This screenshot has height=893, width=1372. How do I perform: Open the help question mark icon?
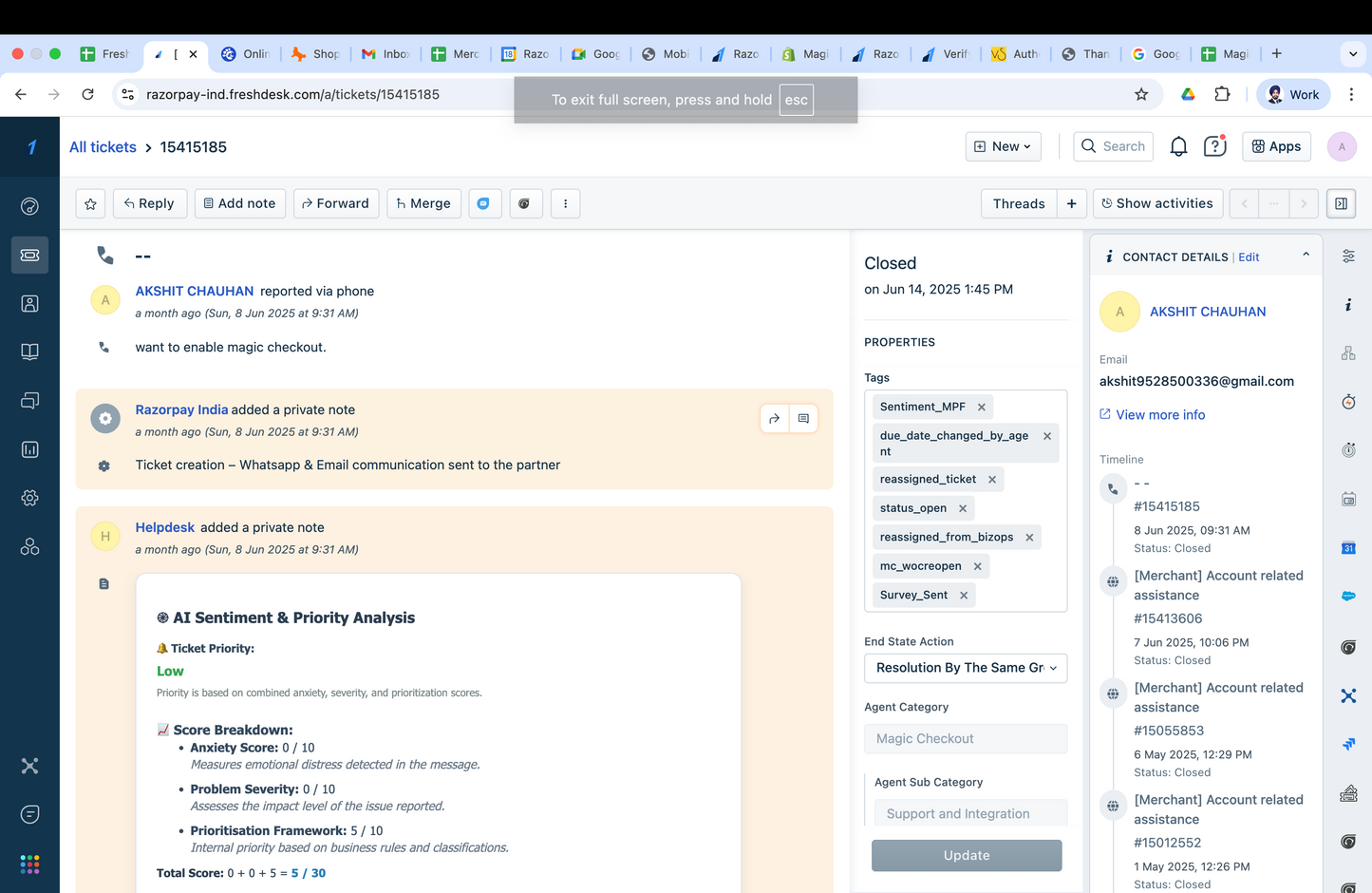(x=1214, y=146)
